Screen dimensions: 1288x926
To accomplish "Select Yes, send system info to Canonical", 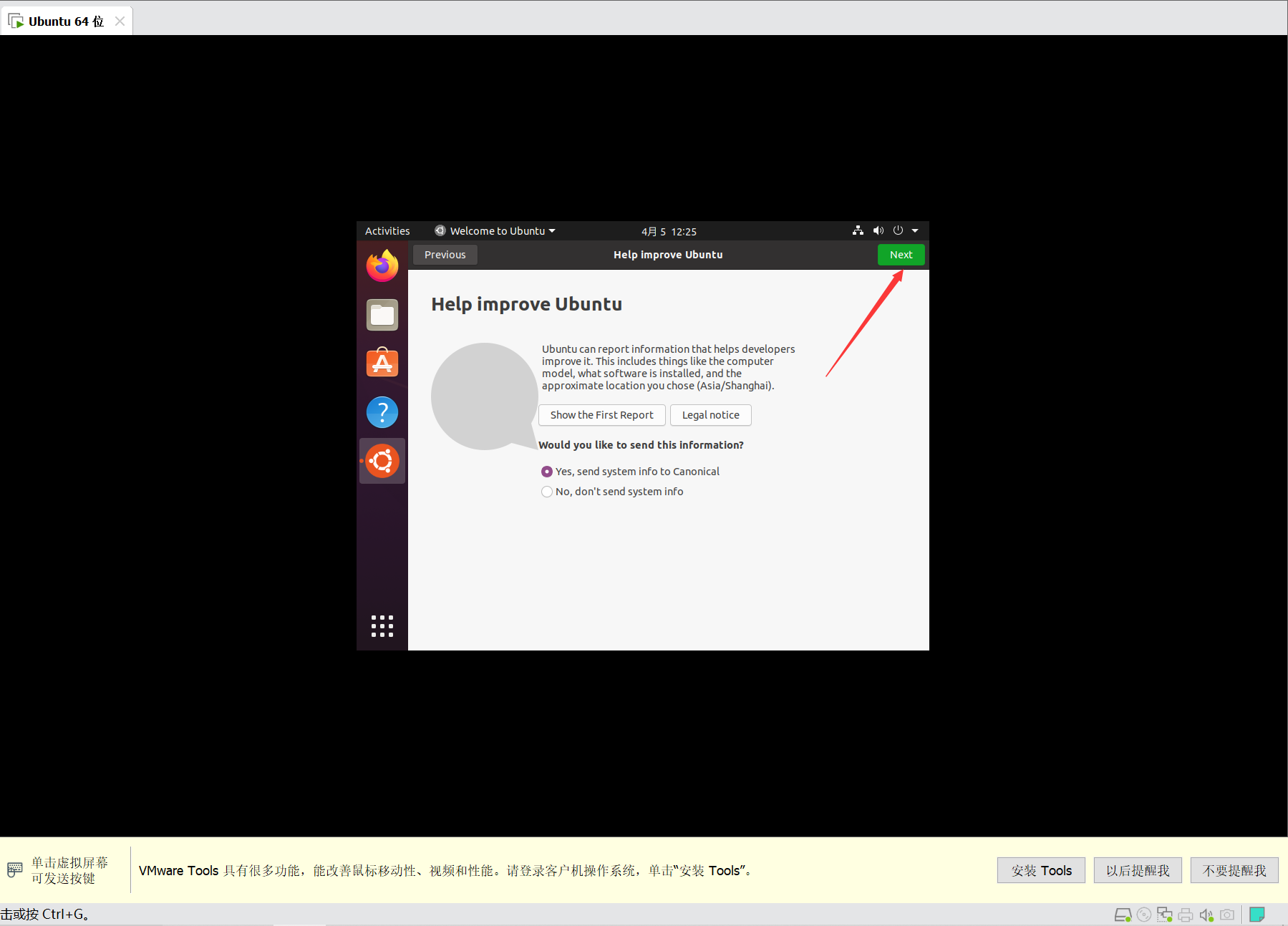I will [x=630, y=472].
